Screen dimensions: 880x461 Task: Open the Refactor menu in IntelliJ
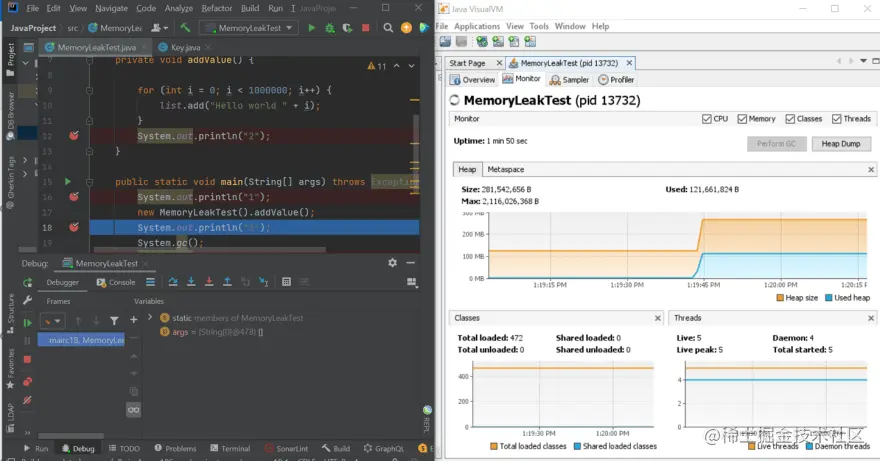pyautogui.click(x=217, y=8)
